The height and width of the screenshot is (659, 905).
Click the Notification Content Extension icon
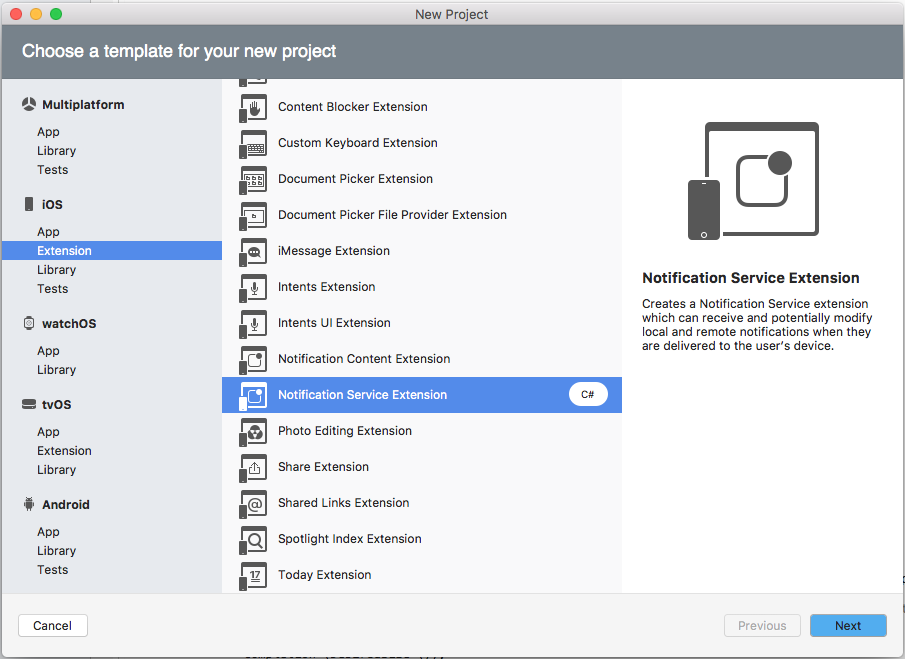(252, 356)
